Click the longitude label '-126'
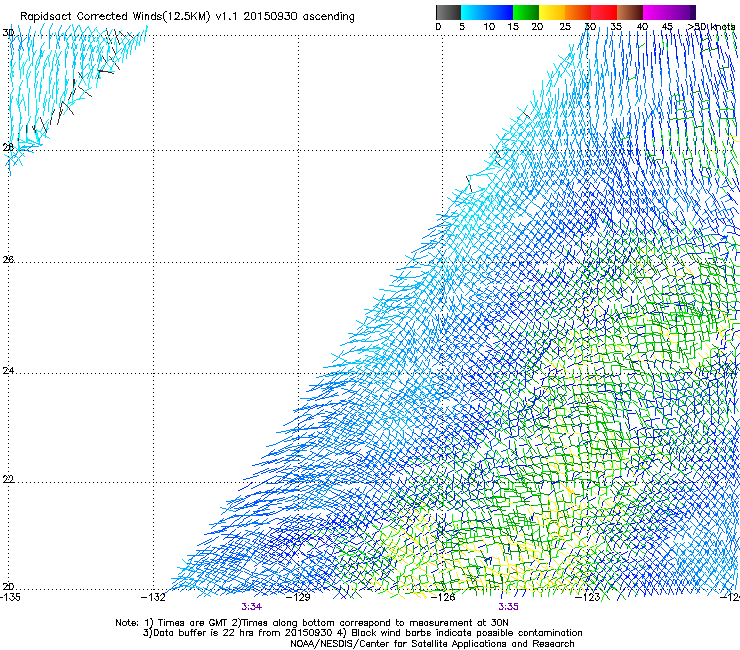 point(443,597)
